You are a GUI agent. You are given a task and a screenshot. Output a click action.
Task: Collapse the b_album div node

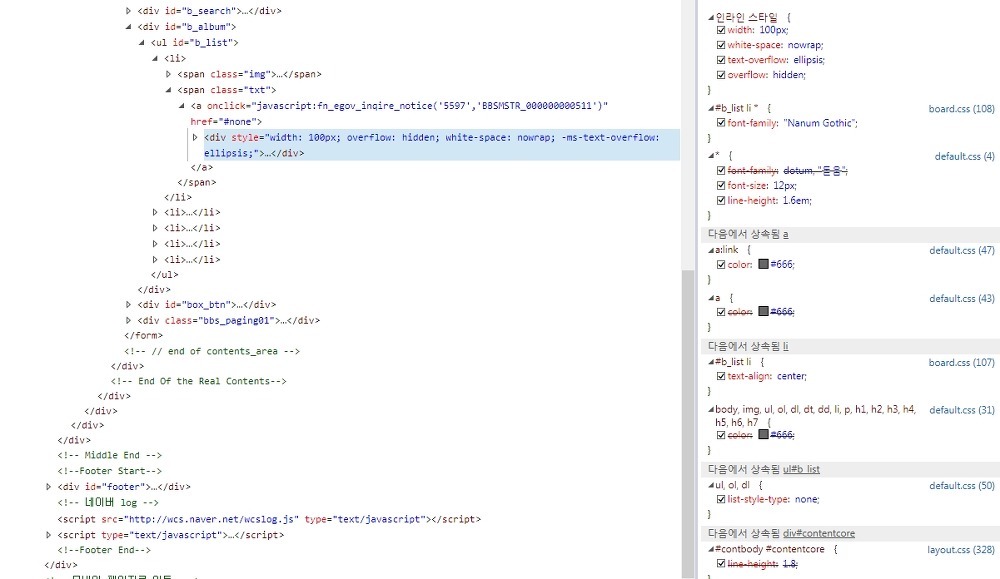click(x=128, y=27)
